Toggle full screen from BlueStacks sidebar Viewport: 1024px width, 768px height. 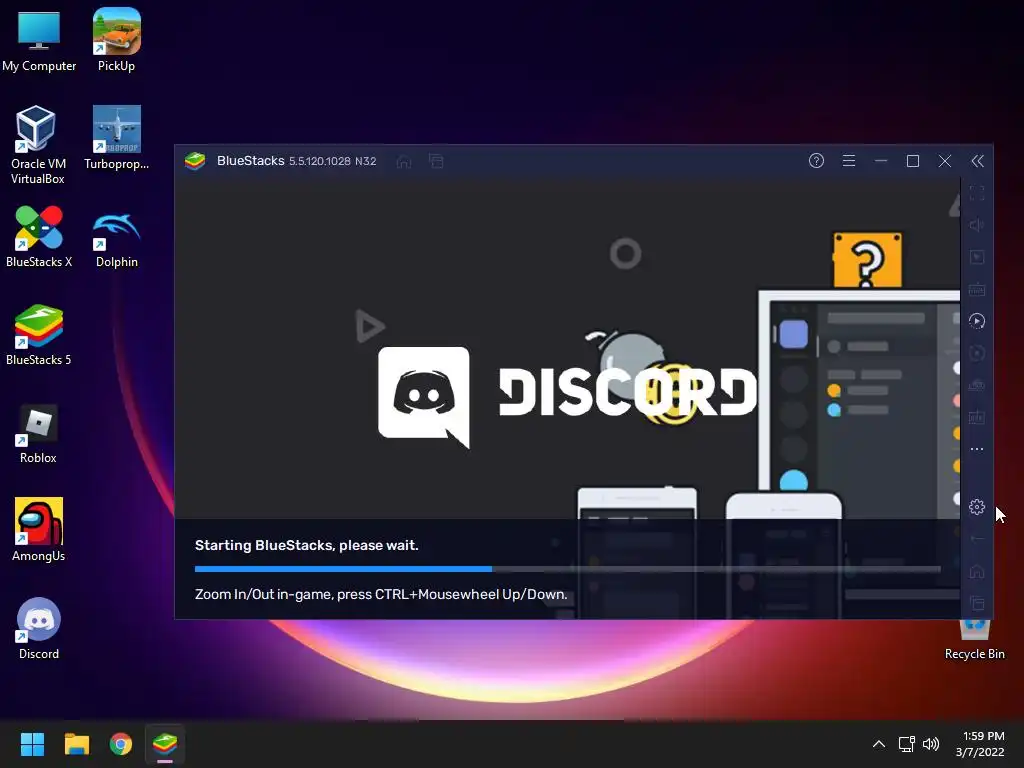(x=977, y=193)
